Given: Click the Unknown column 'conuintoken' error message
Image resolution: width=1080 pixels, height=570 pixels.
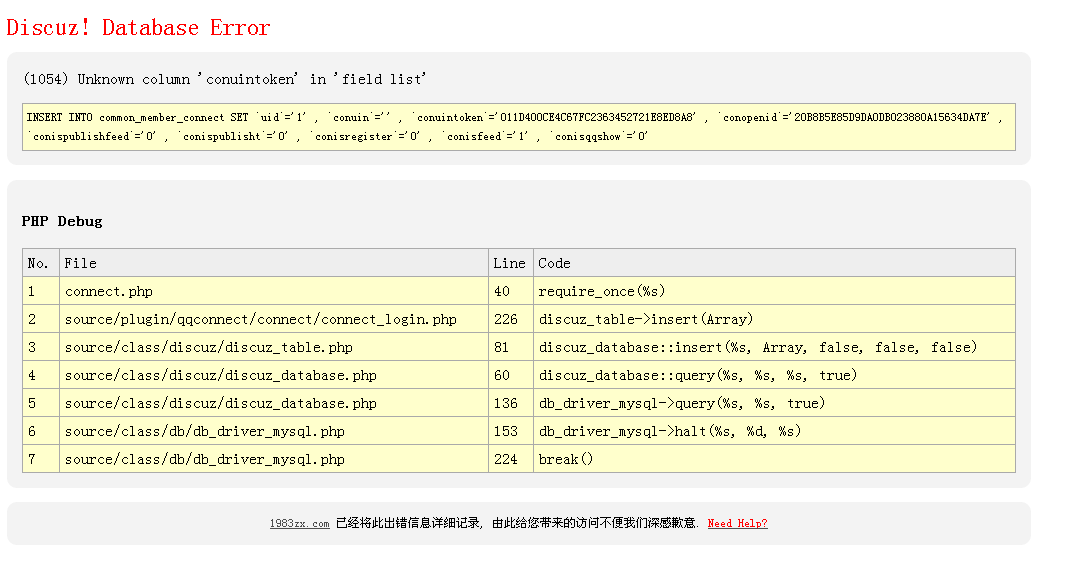Looking at the screenshot, I should 224,79.
